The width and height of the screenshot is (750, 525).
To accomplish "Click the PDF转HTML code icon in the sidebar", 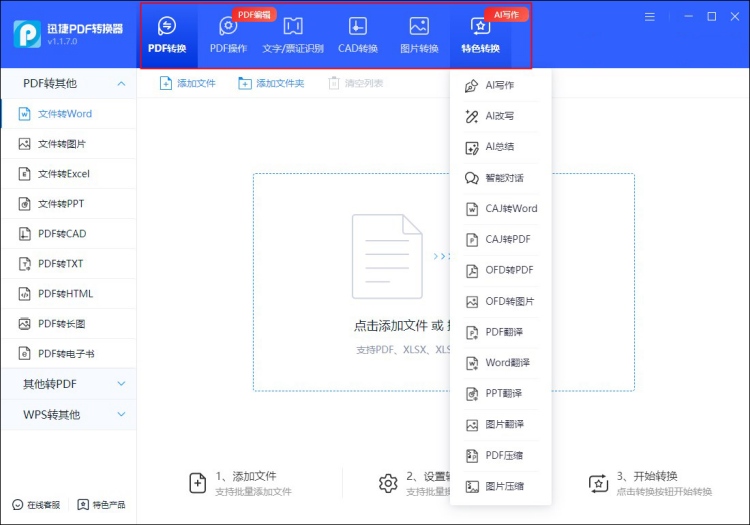I will pos(24,294).
